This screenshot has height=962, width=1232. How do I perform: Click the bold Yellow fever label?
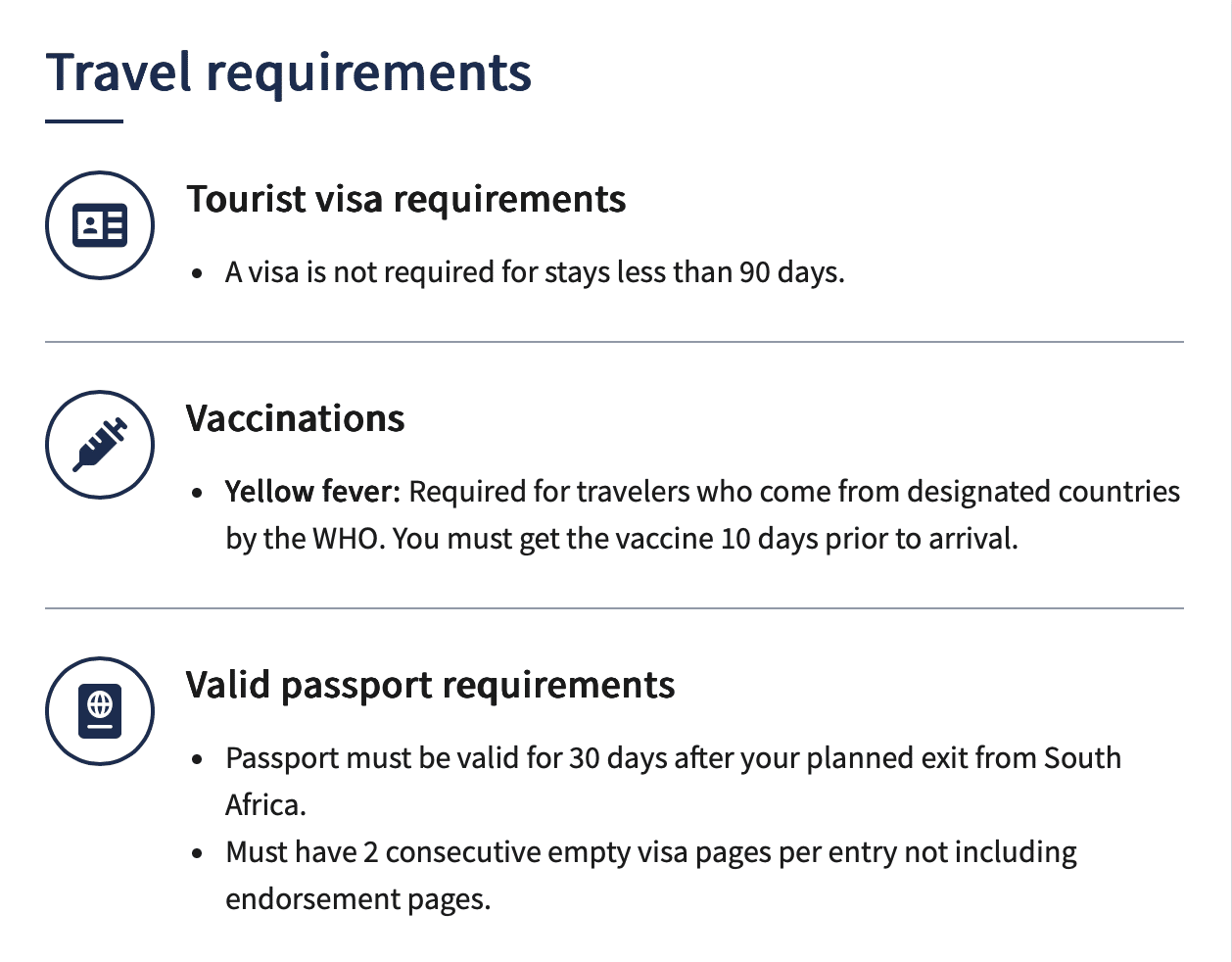313,492
